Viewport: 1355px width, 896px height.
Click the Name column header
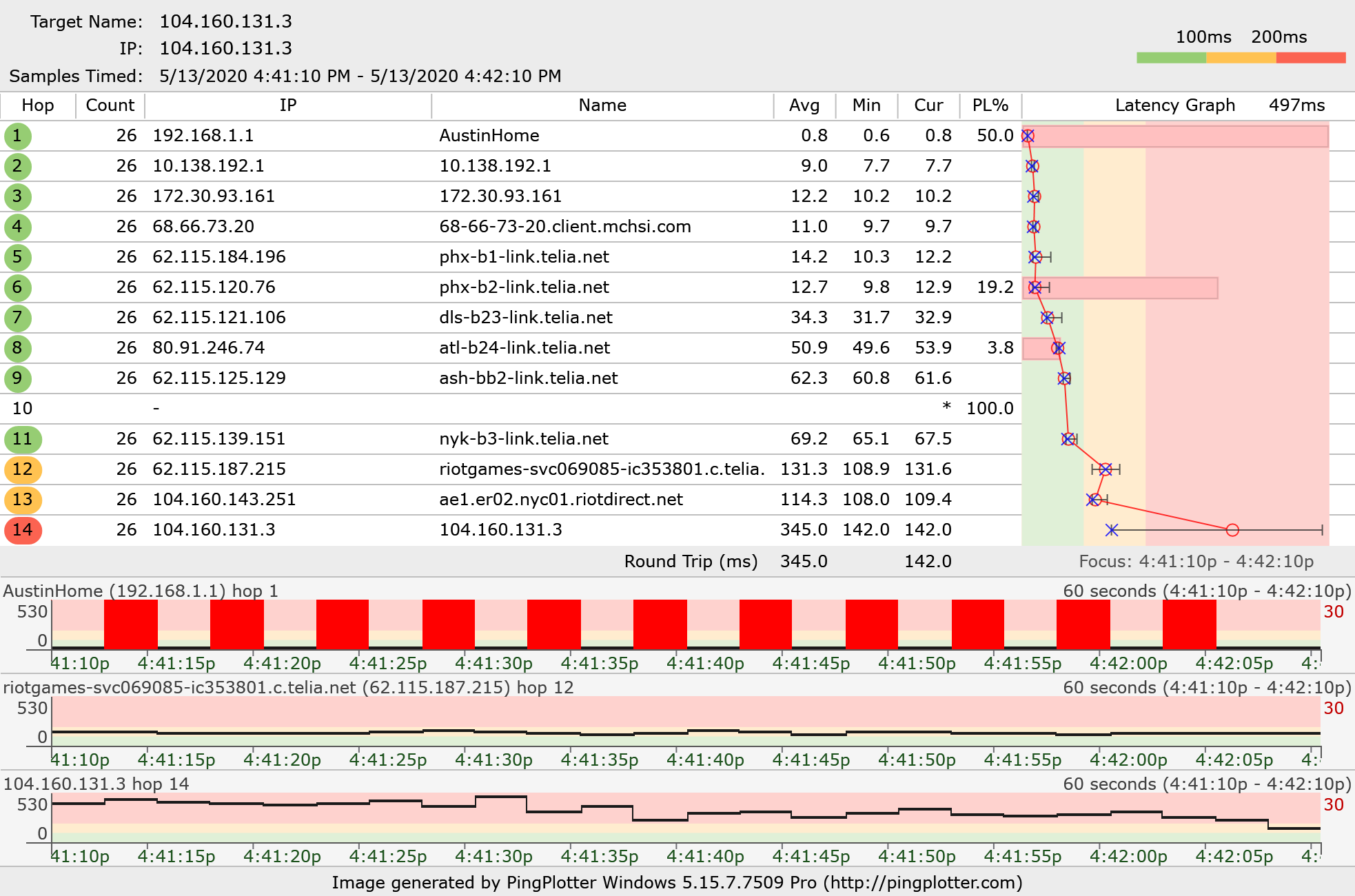coord(602,105)
